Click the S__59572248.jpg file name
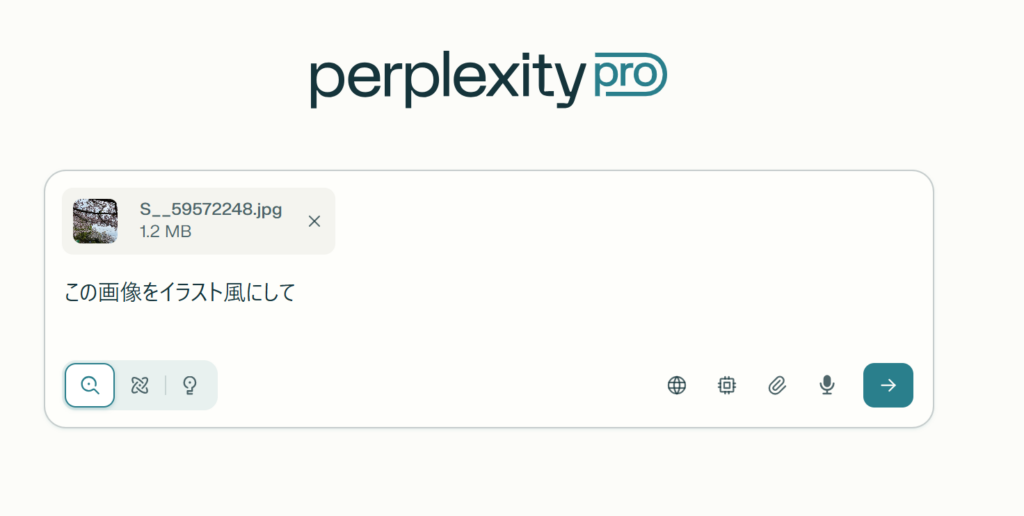Viewport: 1024px width, 516px height. point(210,210)
